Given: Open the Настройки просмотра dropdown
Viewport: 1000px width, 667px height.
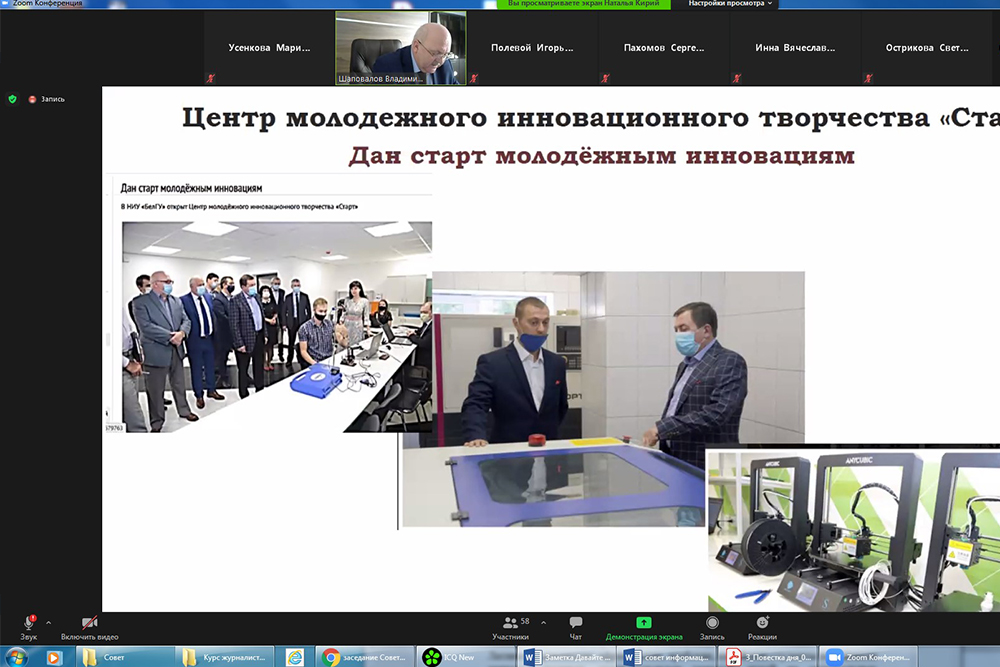Looking at the screenshot, I should (730, 4).
